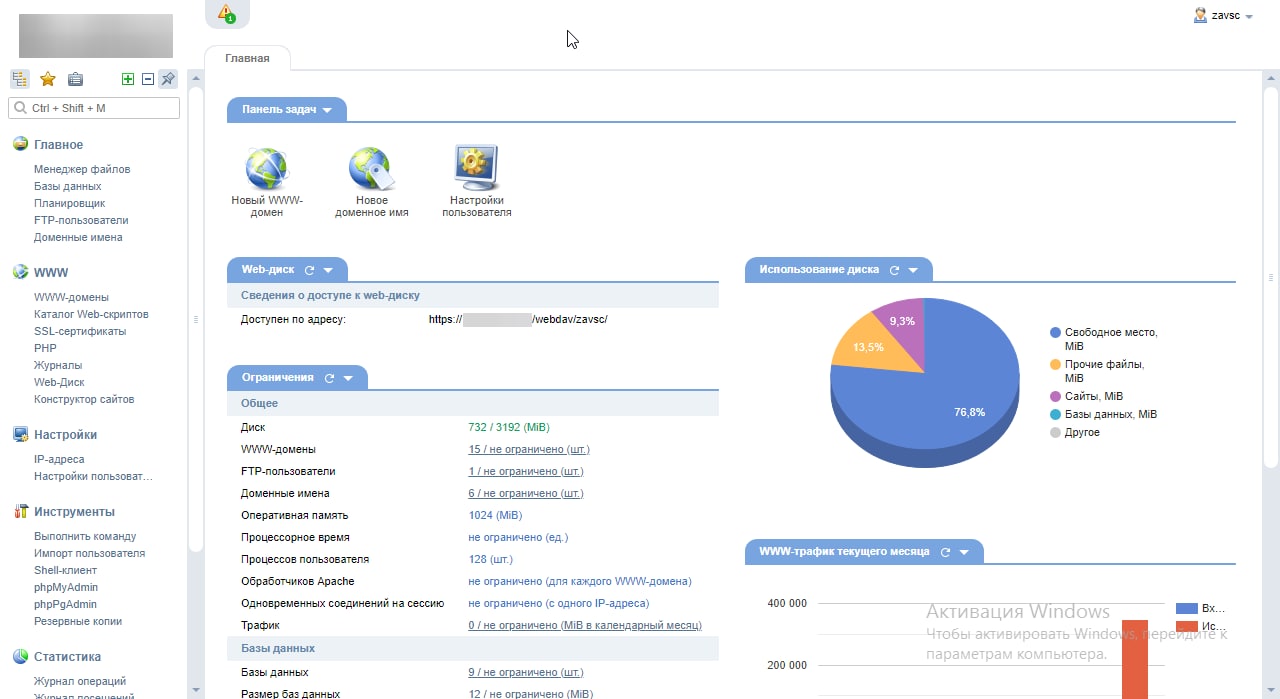Viewport: 1280px width, 699px height.
Task: Click Трафик limit link 0 / не ограничено
Action: [585, 626]
